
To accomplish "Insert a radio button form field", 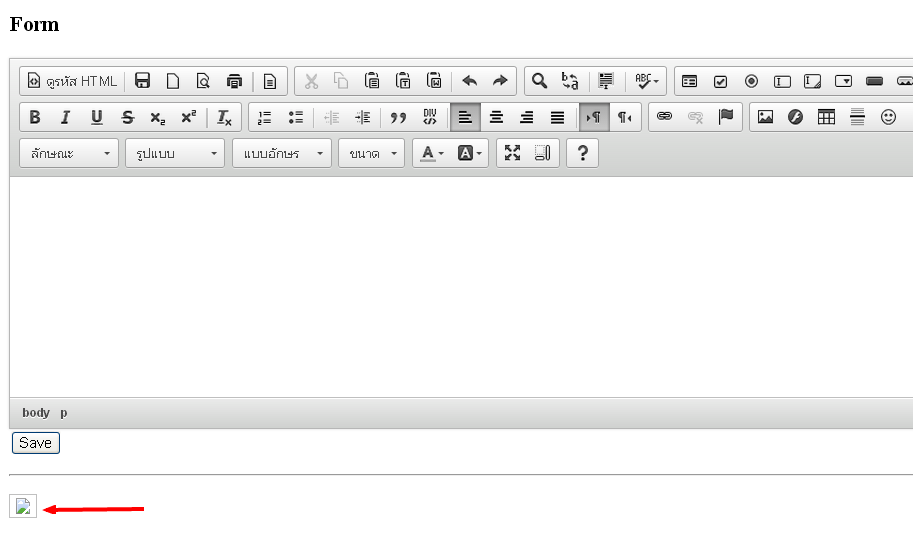I will (751, 81).
